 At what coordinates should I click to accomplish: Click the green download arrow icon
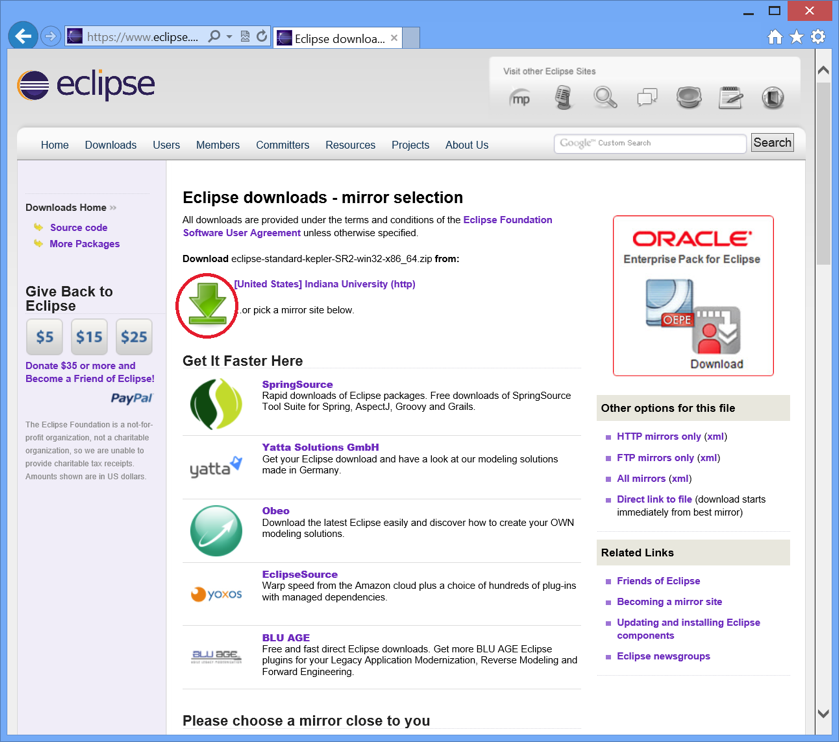point(207,304)
